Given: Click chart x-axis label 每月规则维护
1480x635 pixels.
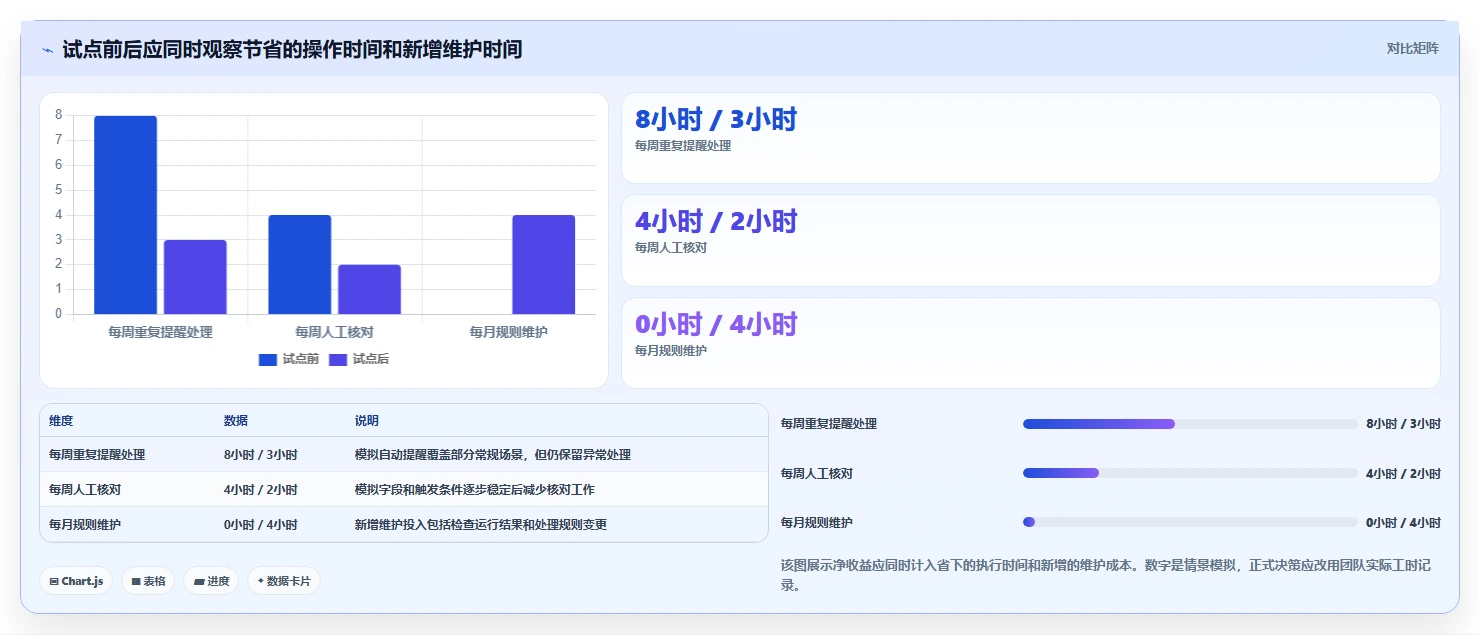Looking at the screenshot, I should 509,332.
